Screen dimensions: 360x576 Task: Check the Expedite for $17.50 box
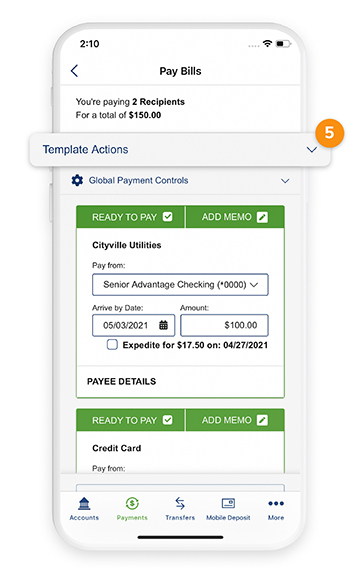click(112, 345)
